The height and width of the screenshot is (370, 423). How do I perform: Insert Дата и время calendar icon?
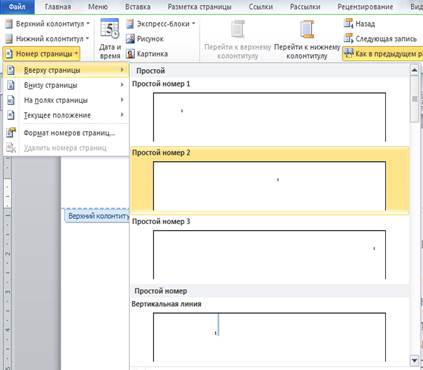click(110, 29)
